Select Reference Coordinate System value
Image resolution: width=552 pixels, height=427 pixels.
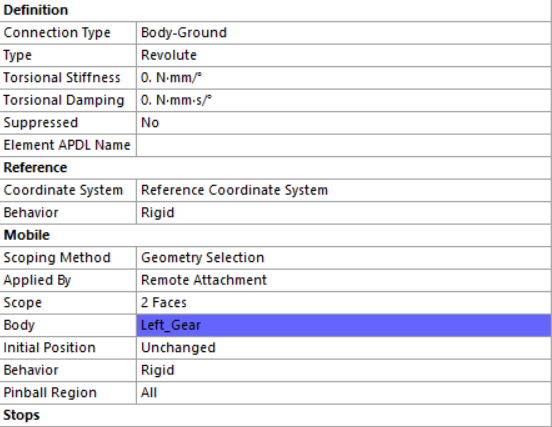click(344, 190)
